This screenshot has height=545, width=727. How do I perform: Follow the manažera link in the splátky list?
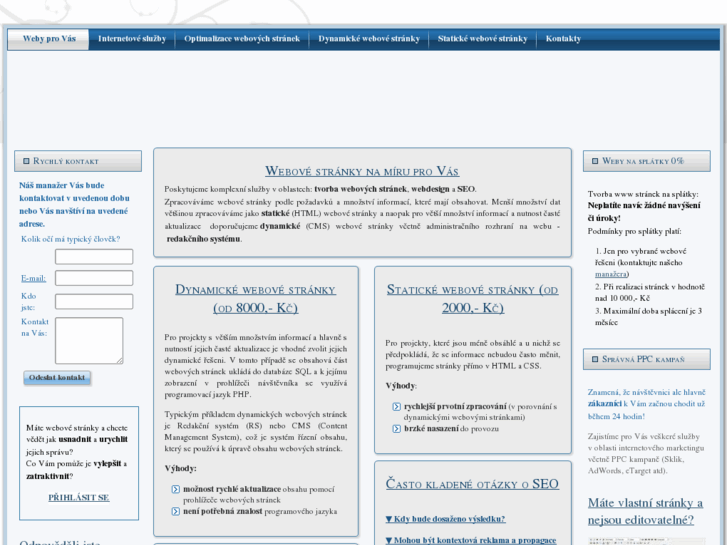coord(612,275)
